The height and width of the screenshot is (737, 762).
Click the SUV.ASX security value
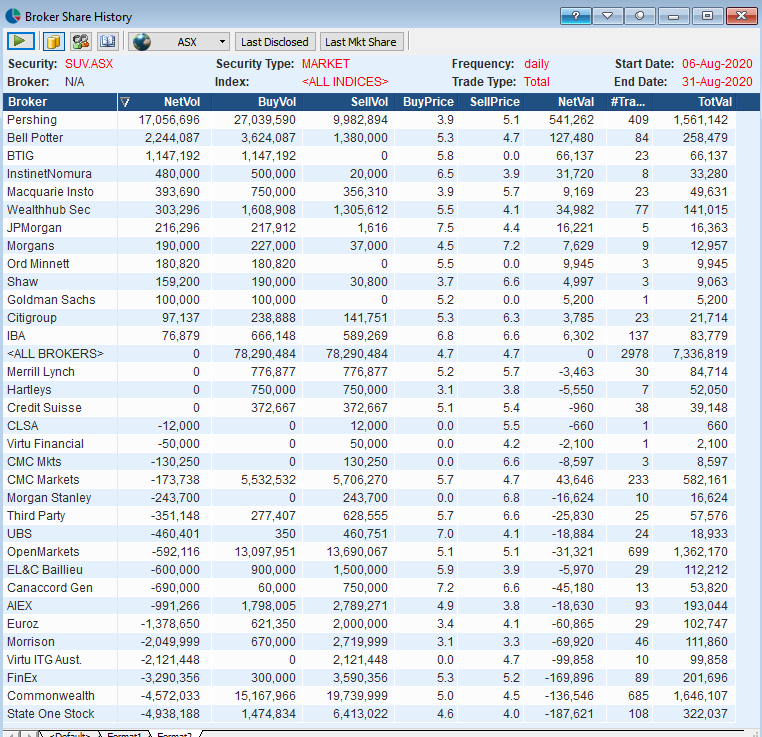pyautogui.click(x=89, y=64)
